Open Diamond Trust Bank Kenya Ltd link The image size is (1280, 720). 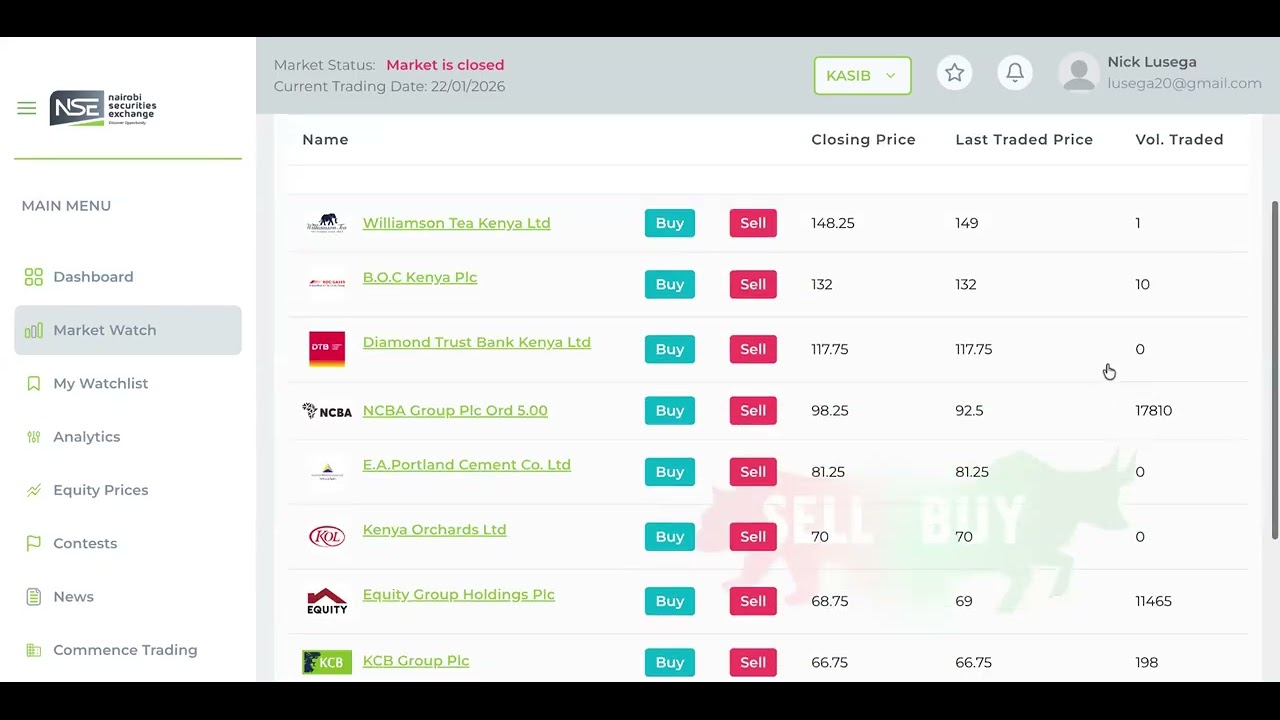point(476,342)
